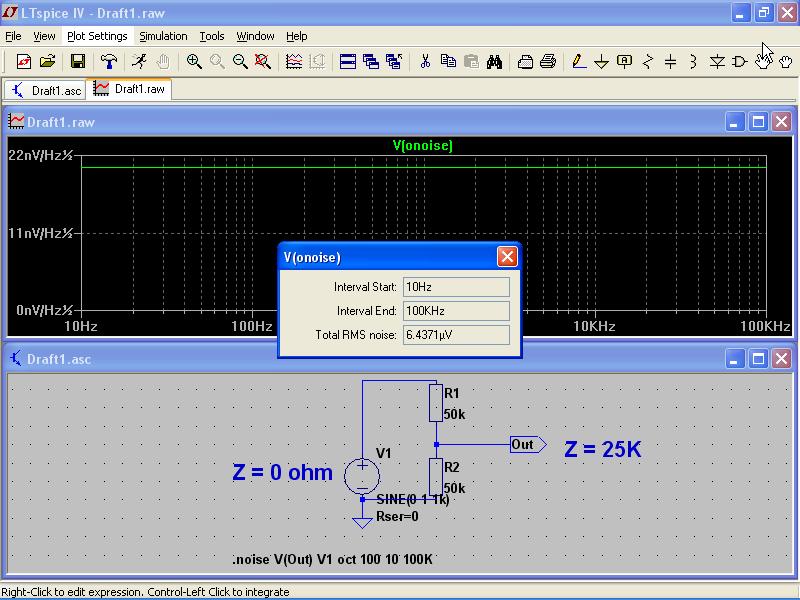Click resistor R1 symbol

436,403
